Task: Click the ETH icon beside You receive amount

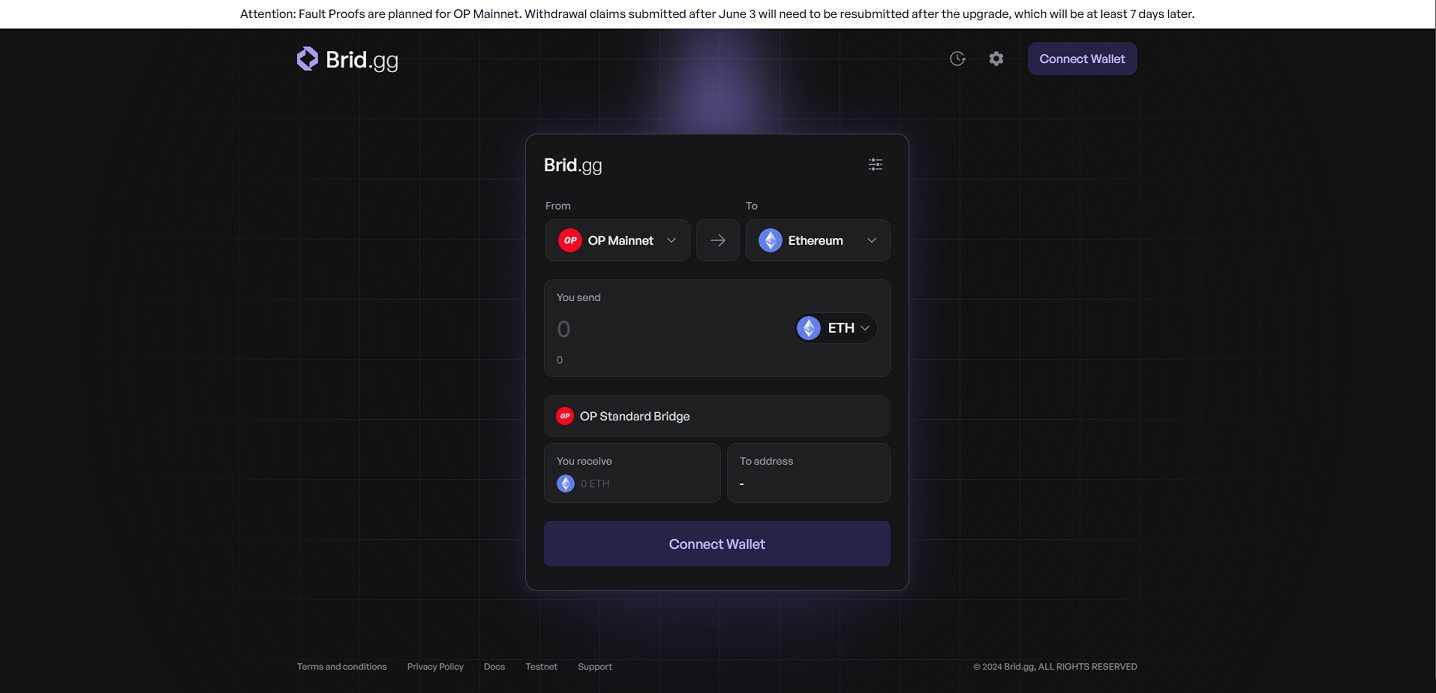Action: tap(566, 484)
